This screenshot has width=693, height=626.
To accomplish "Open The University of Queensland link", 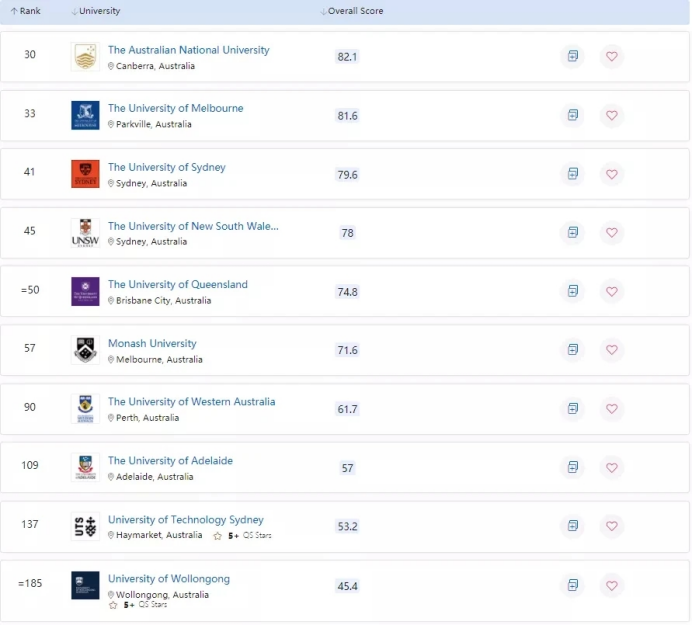I will point(178,284).
